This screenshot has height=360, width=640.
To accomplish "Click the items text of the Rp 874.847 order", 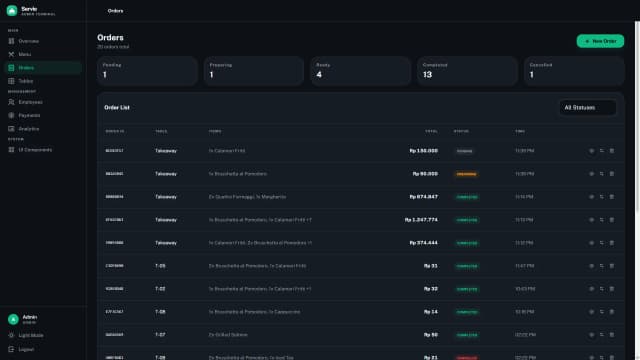I will pyautogui.click(x=247, y=197).
